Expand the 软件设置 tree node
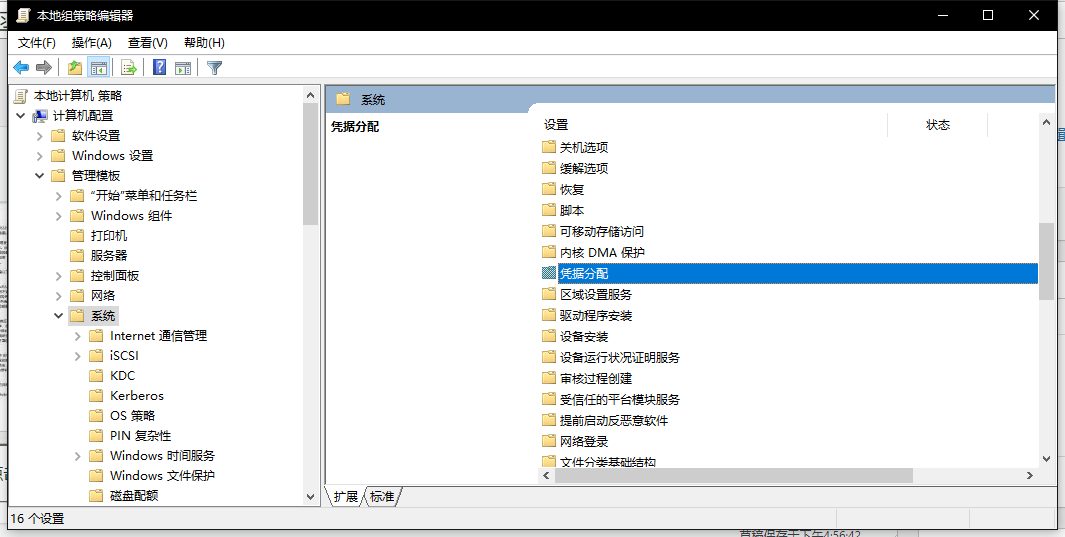The height and width of the screenshot is (537, 1065). click(40, 136)
